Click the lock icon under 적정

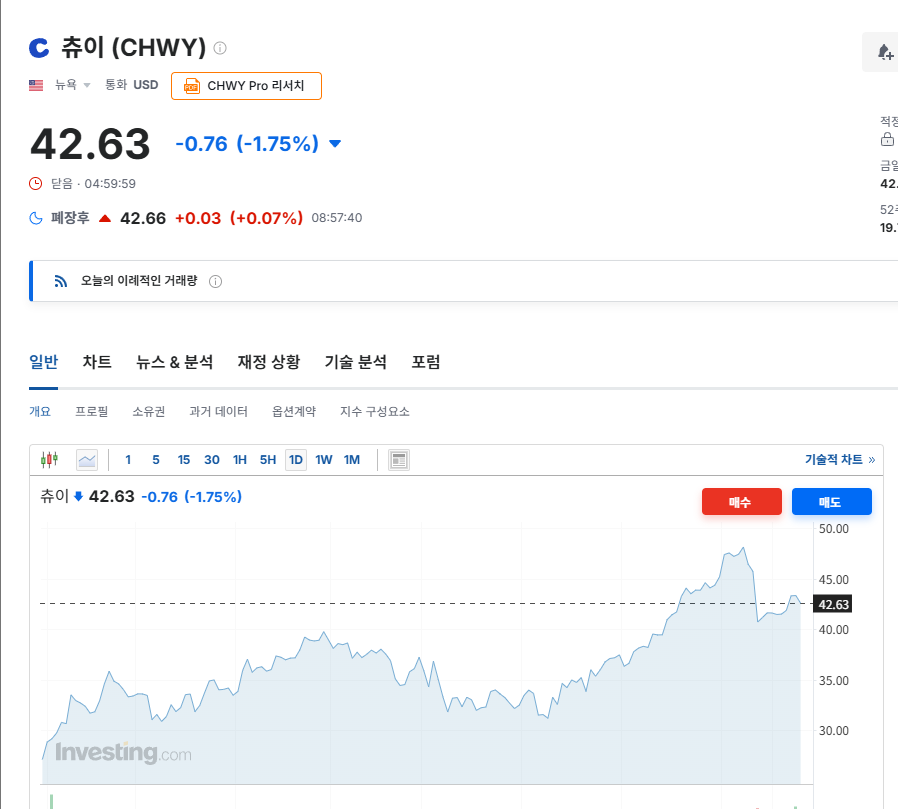[887, 139]
